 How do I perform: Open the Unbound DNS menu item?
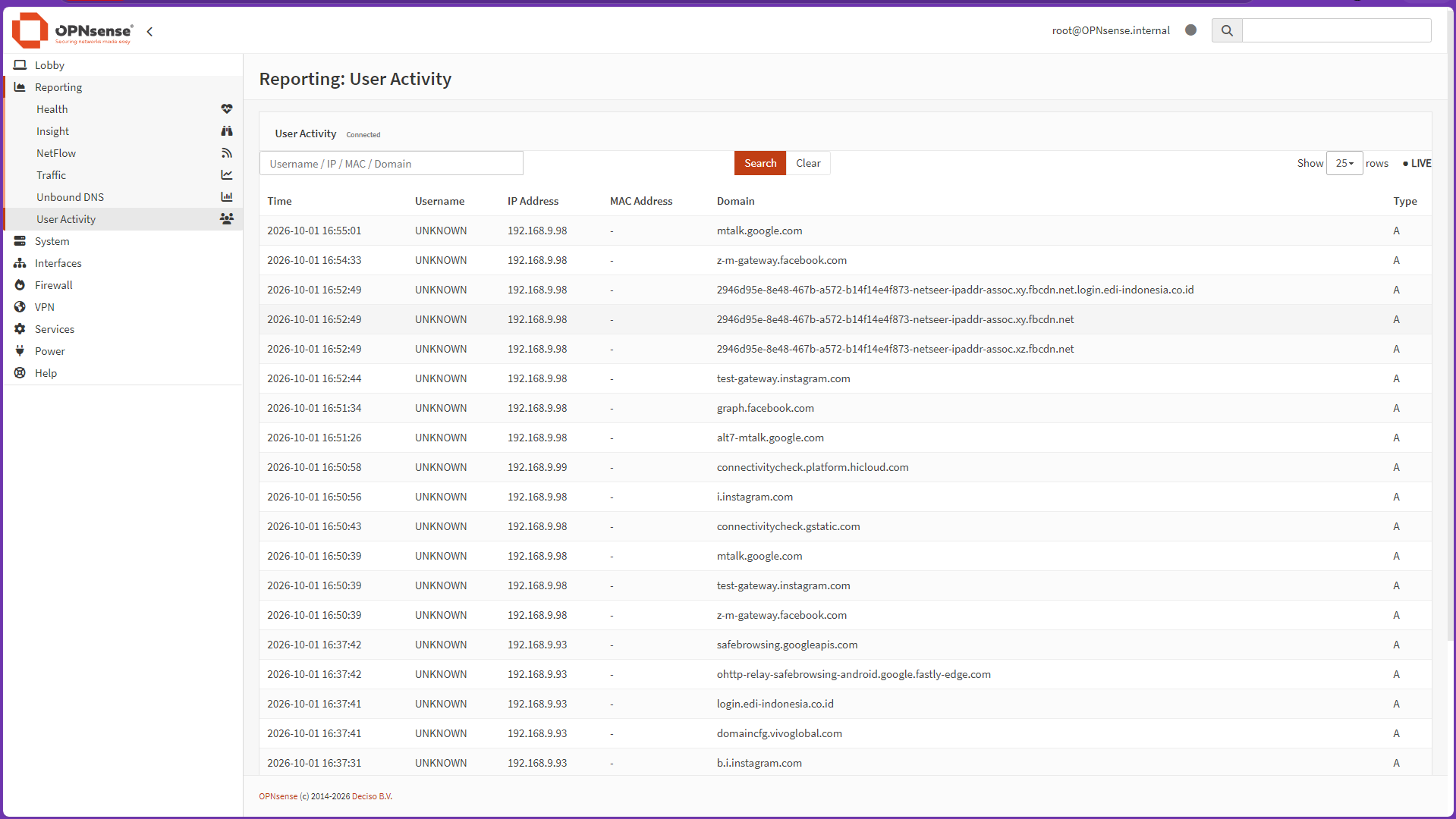point(123,197)
